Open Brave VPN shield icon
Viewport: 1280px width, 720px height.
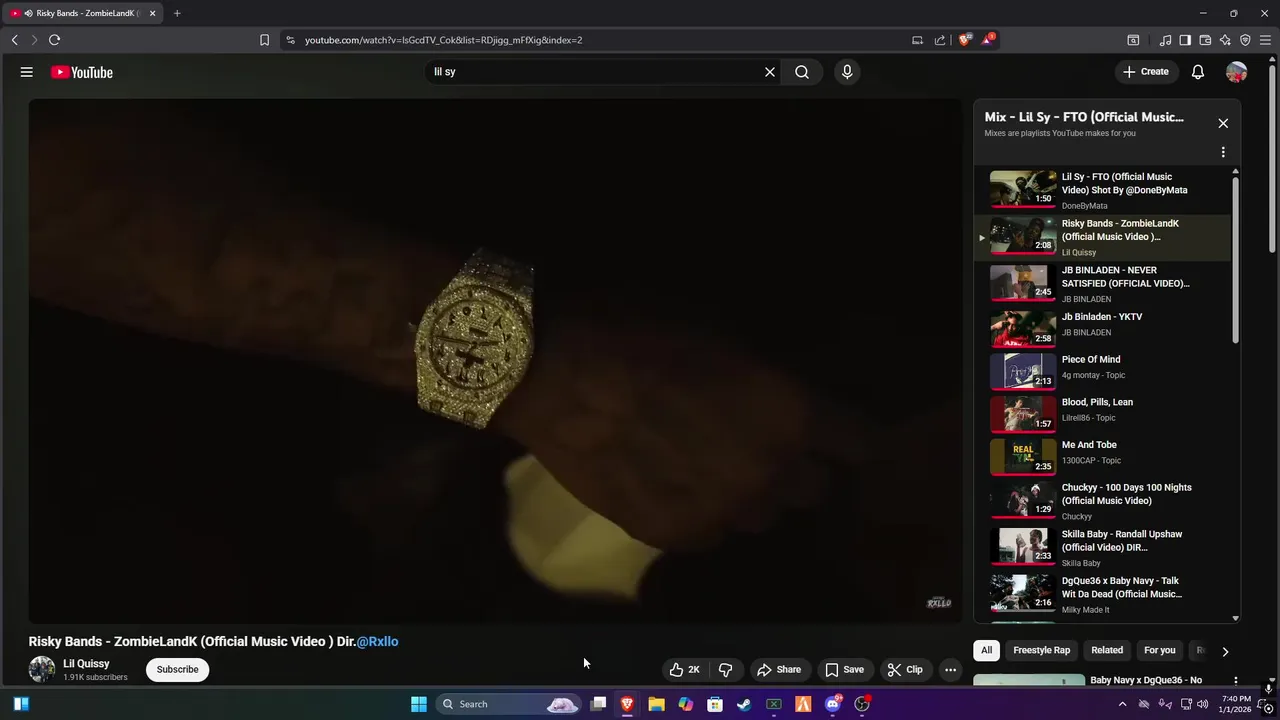point(1245,40)
